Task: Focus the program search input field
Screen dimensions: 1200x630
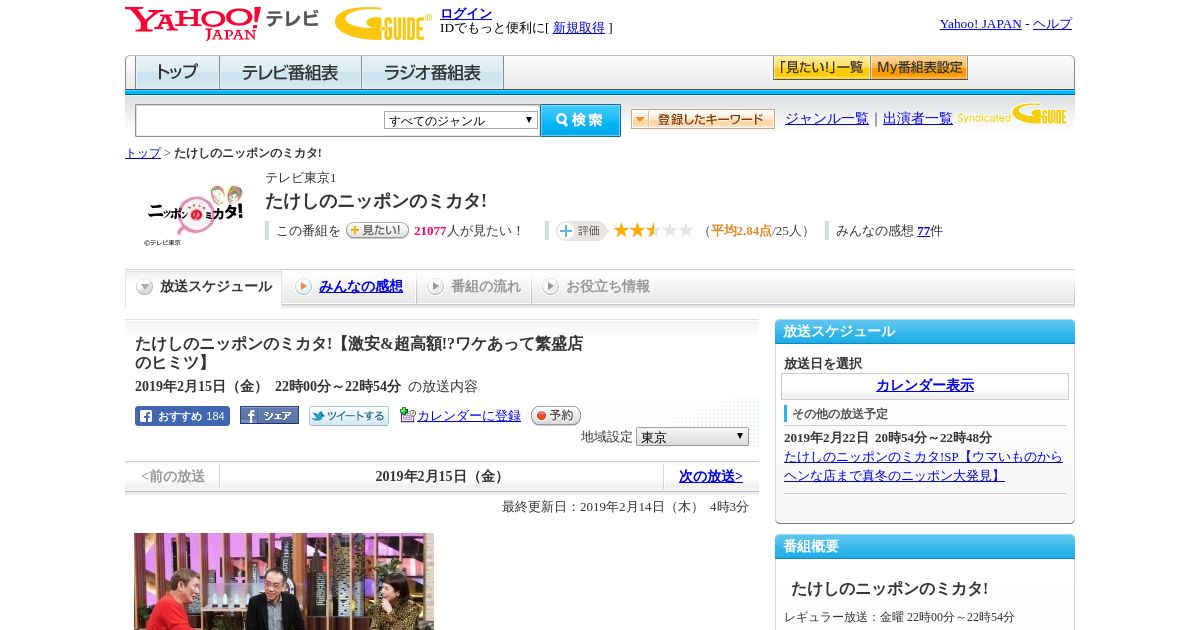Action: click(260, 120)
